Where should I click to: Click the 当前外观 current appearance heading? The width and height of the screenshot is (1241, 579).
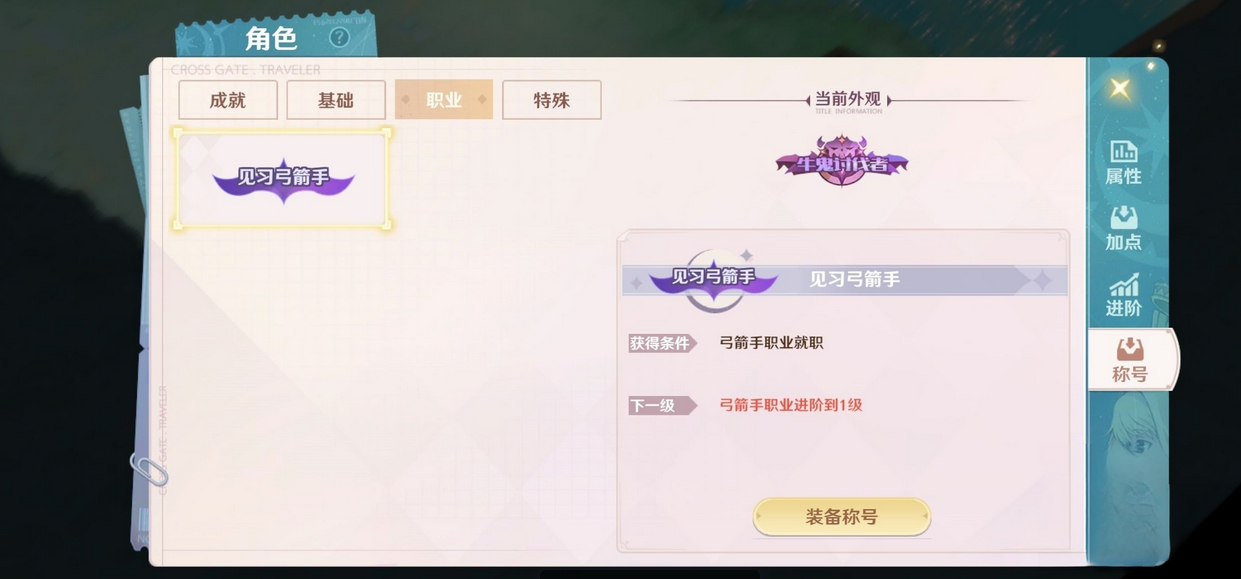tap(847, 99)
